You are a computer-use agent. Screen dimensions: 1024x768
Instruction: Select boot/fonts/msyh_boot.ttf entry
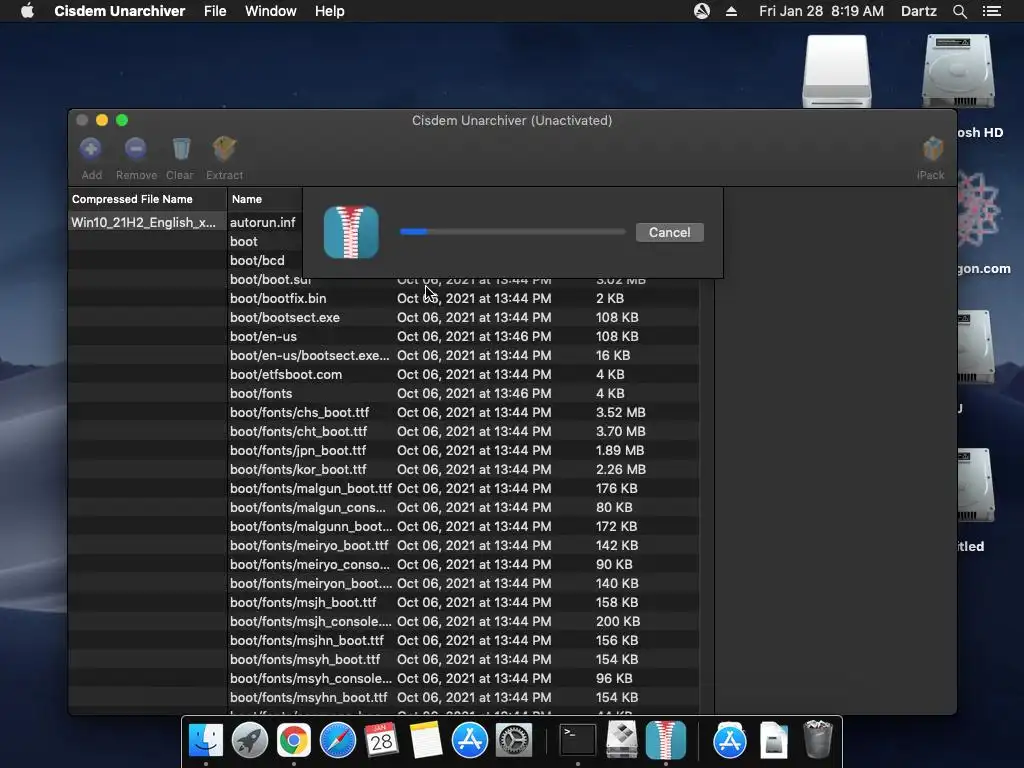464,659
